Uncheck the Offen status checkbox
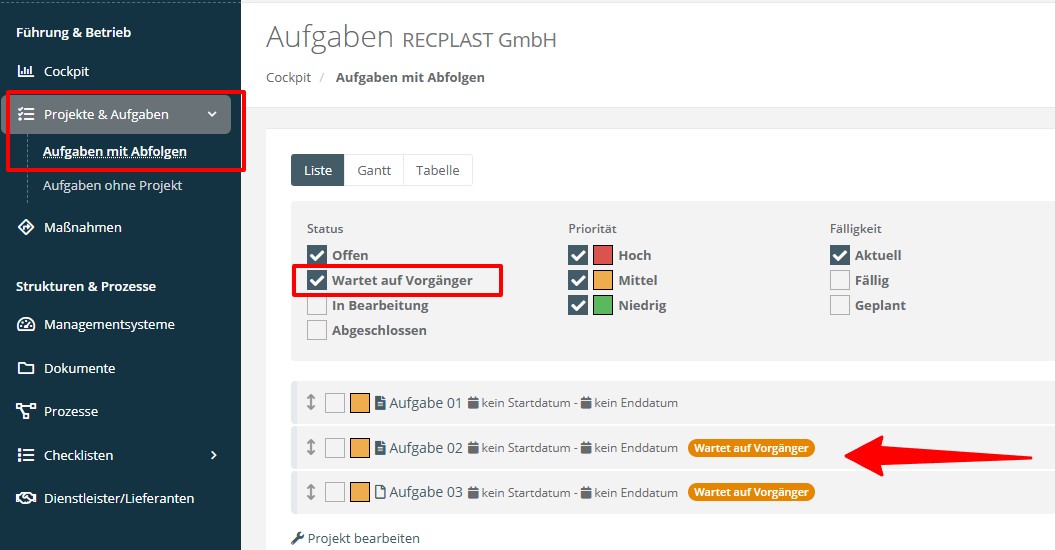 tap(317, 255)
